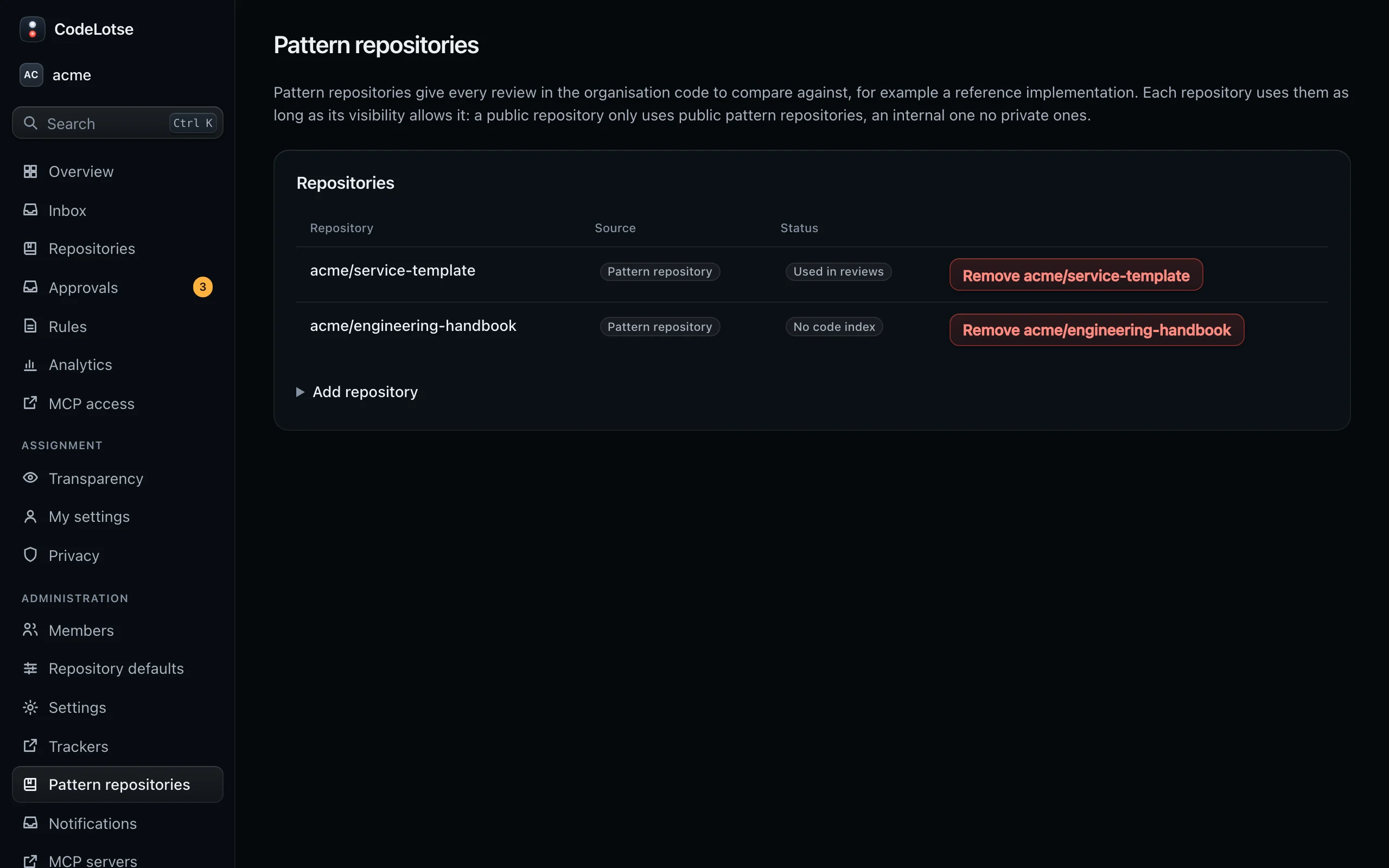Click the MCP servers external link icon
The image size is (1389, 868).
pyautogui.click(x=30, y=860)
